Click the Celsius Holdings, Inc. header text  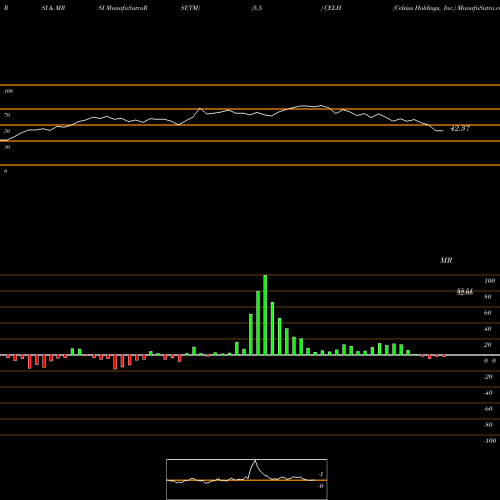pos(424,8)
